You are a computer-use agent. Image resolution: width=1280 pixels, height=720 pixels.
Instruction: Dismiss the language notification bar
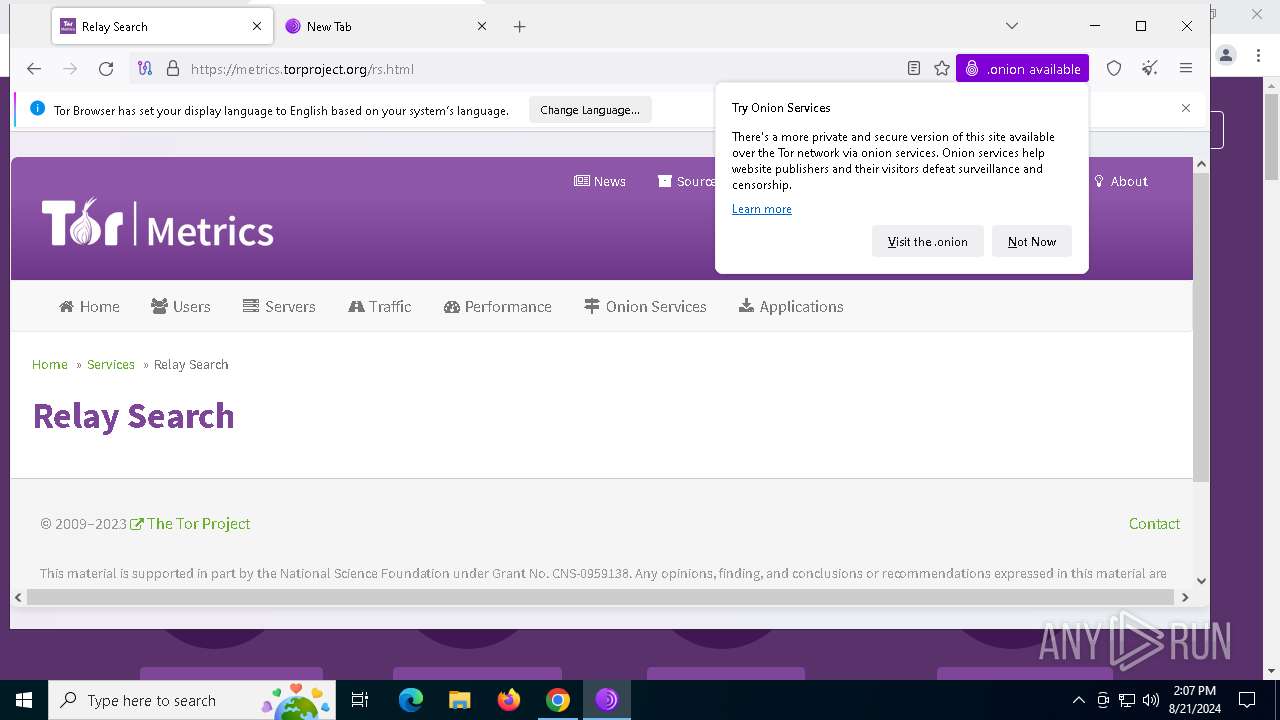(1186, 108)
